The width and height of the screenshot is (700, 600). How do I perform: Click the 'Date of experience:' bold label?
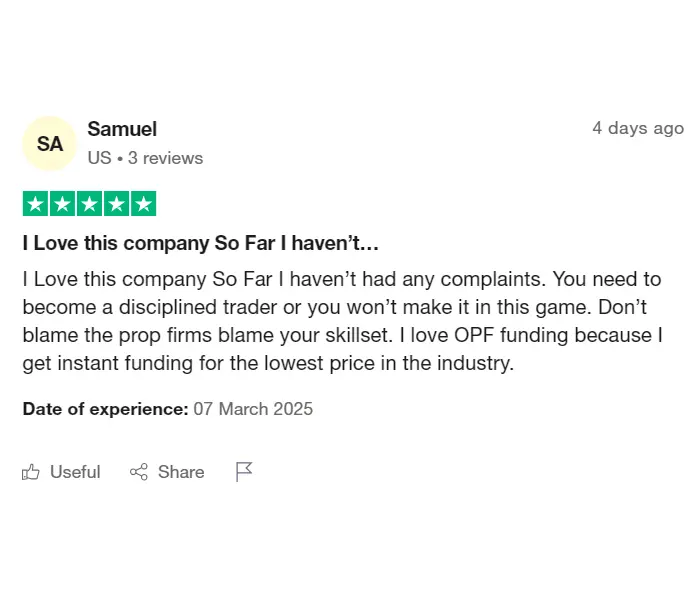point(105,409)
